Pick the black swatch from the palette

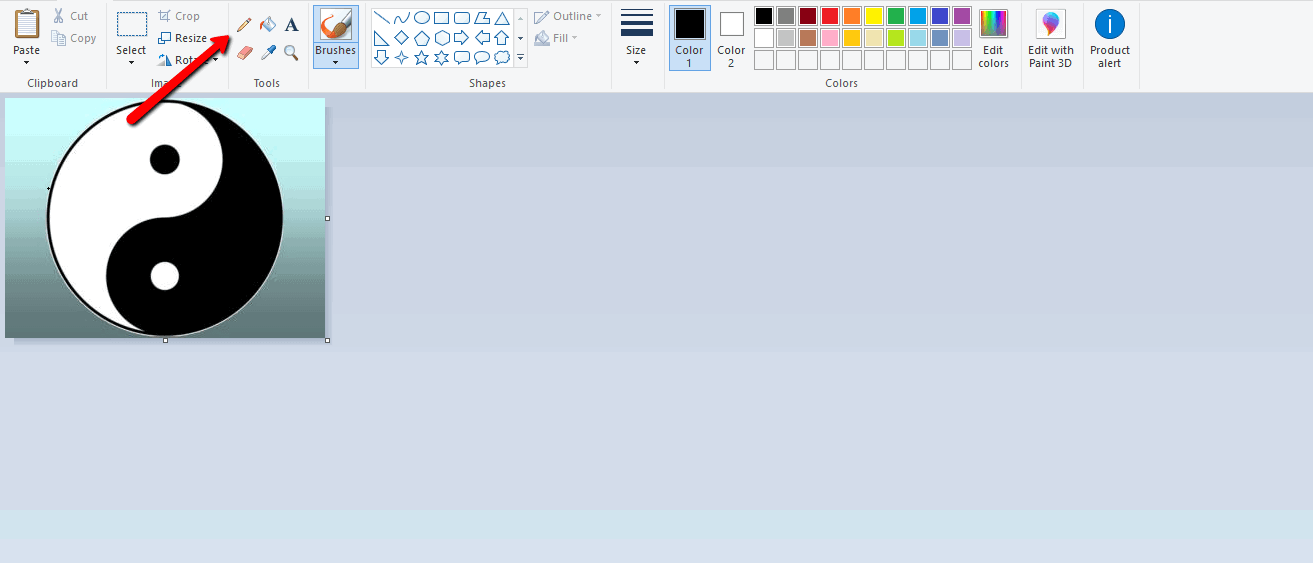764,16
